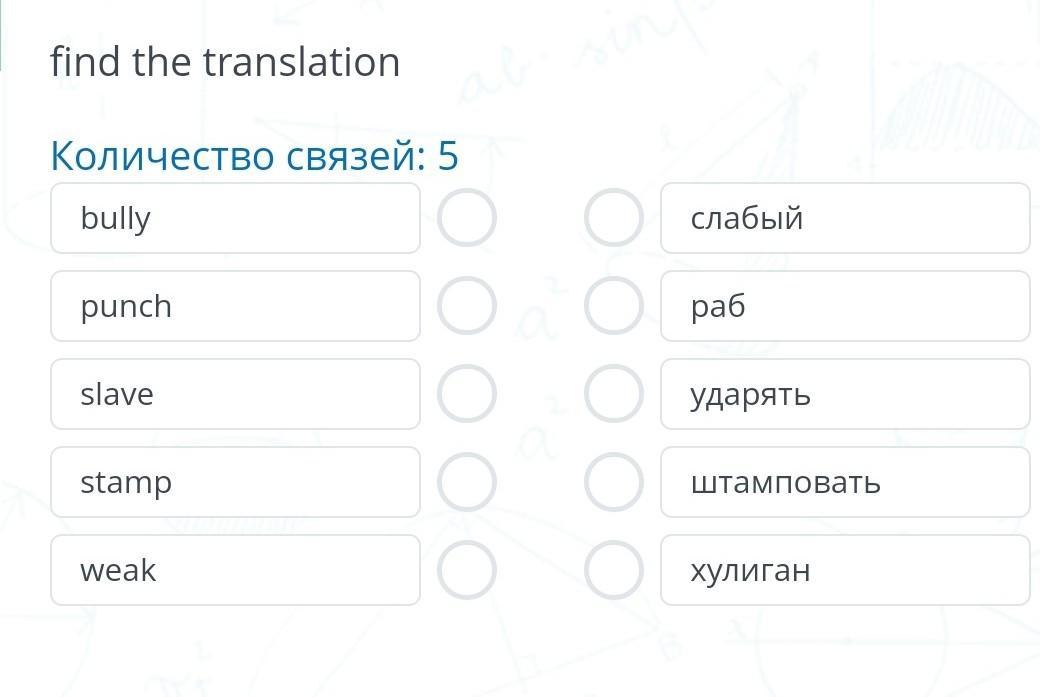Click the штамповать translation box

pos(845,482)
